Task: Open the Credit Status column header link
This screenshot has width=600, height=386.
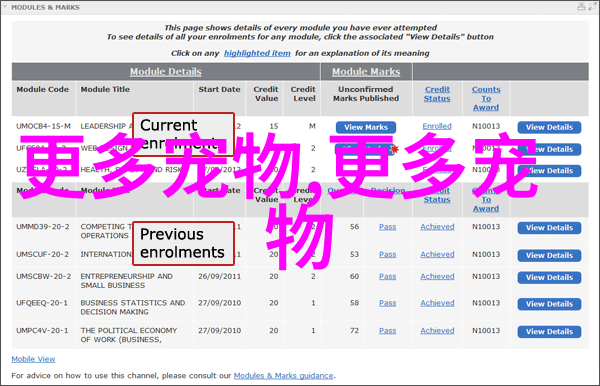Action: point(437,94)
